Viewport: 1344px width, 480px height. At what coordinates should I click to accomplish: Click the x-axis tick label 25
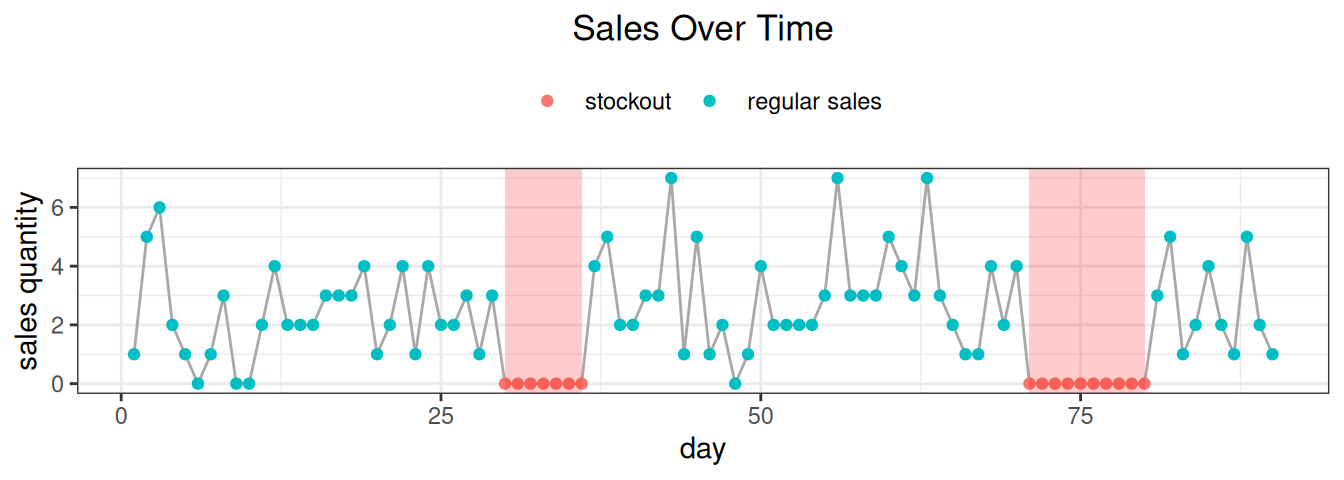(x=441, y=416)
